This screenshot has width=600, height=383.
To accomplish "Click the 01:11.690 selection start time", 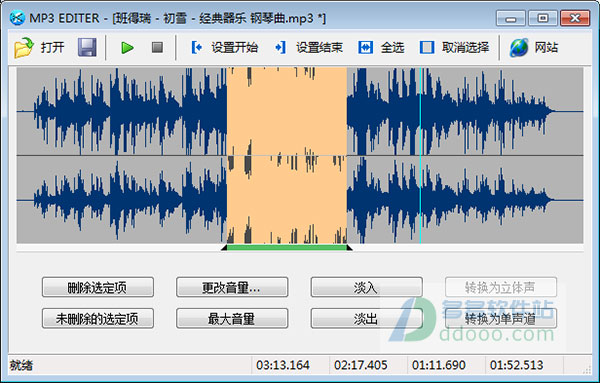I will click(439, 365).
